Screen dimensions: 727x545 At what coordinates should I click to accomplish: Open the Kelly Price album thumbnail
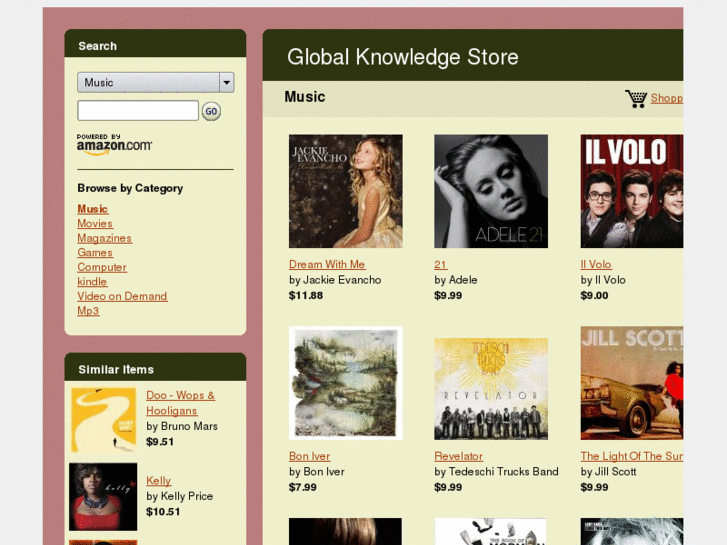coord(103,497)
